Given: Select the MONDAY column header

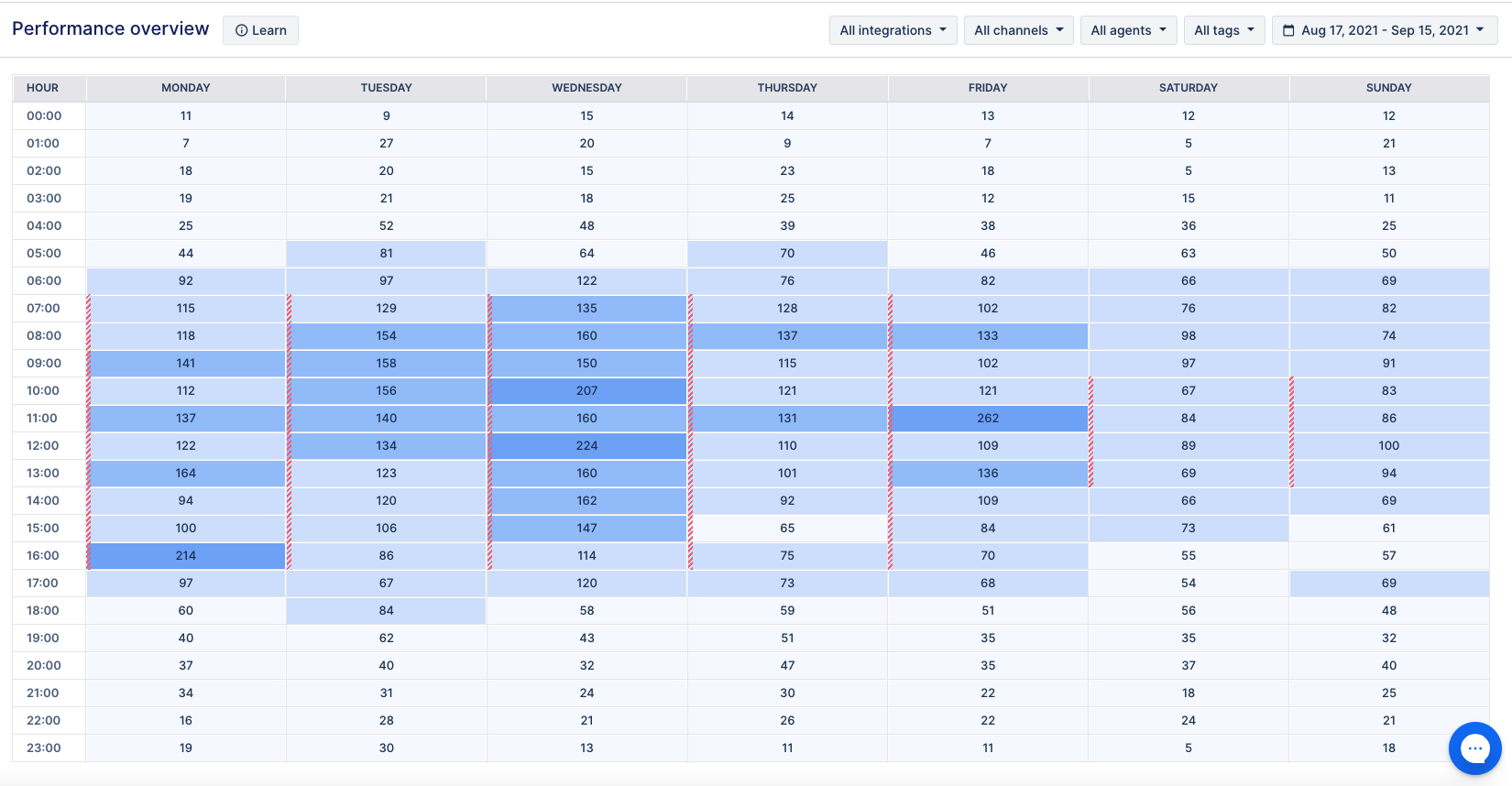Looking at the screenshot, I should pyautogui.click(x=186, y=88).
